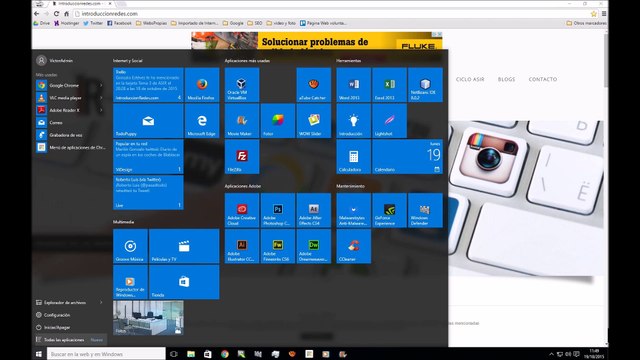Image resolution: width=640 pixels, height=360 pixels.
Task: Launch the Adobe Photoshop tile
Action: click(278, 210)
